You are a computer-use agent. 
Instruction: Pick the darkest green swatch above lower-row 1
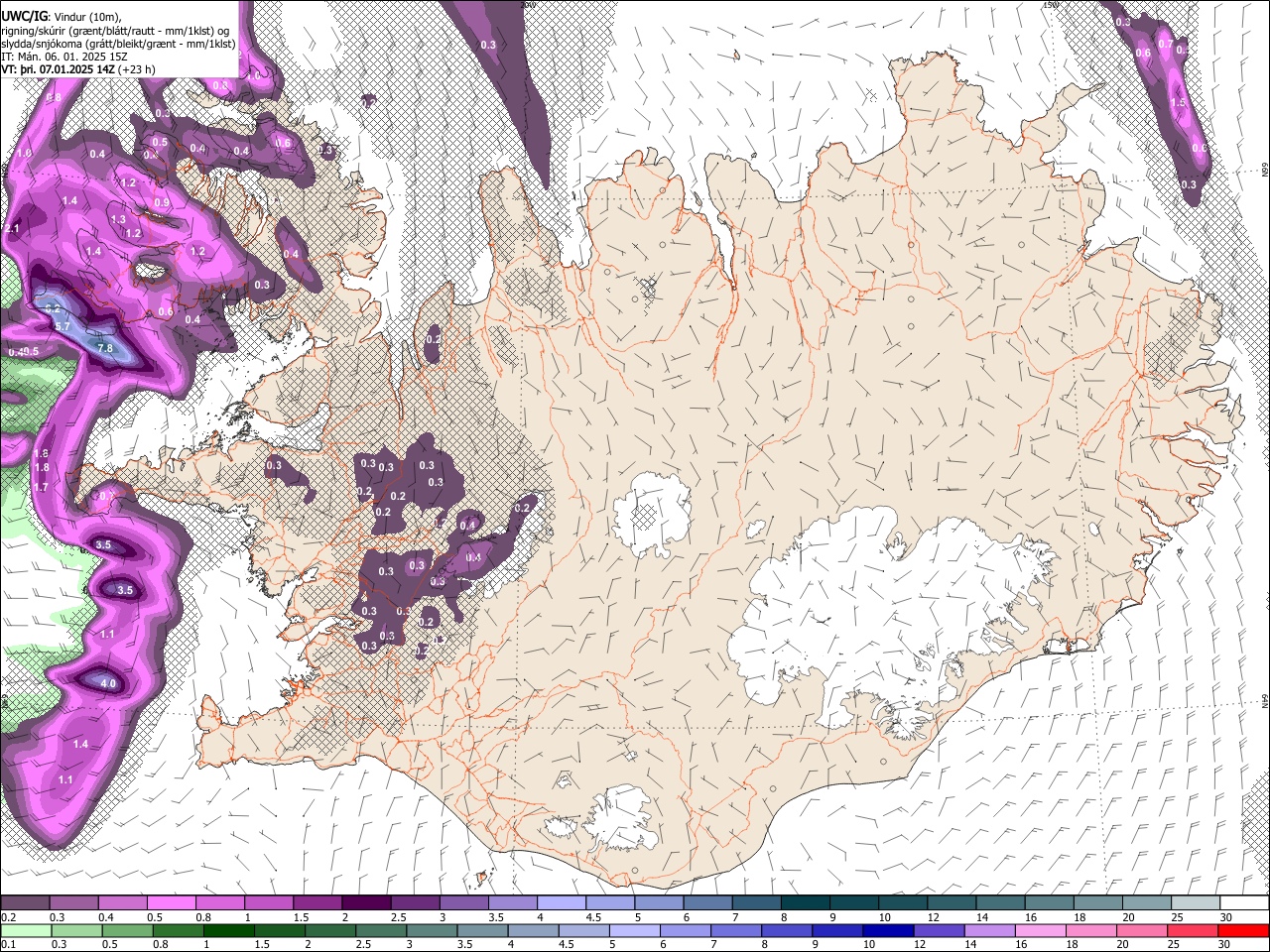coord(228,930)
